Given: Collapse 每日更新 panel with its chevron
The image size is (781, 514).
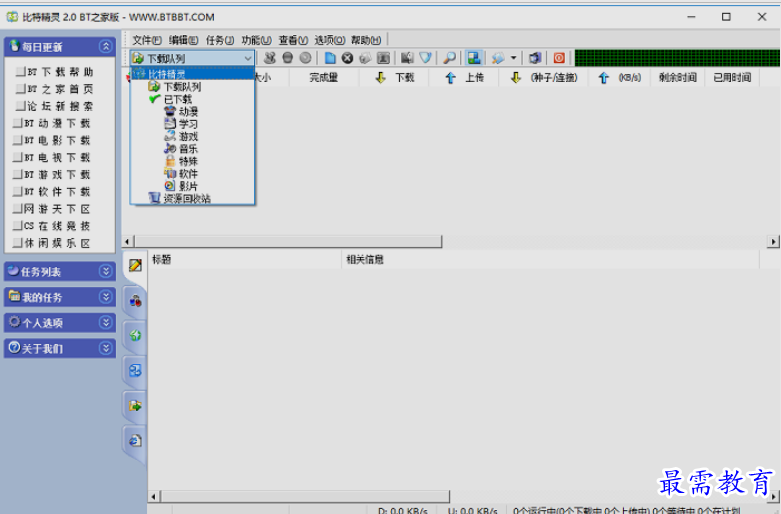Looking at the screenshot, I should 105,46.
